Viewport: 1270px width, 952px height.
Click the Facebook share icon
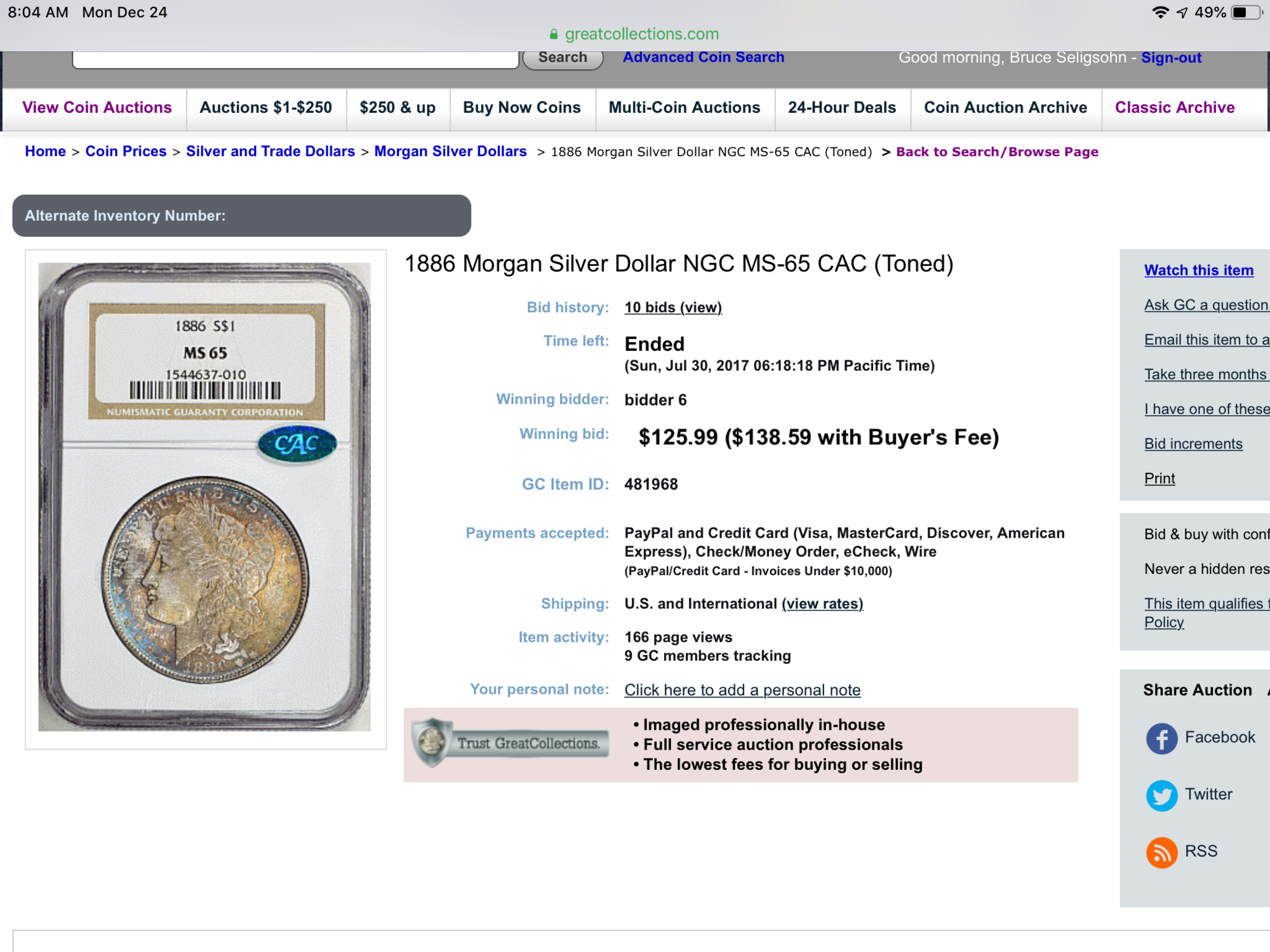[x=1161, y=738]
